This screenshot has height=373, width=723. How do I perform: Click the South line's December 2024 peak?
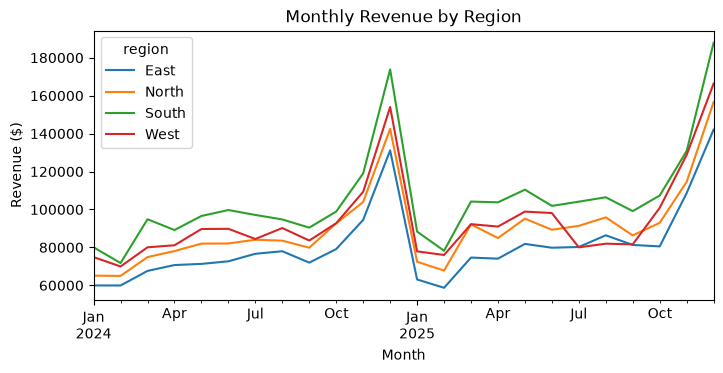click(x=390, y=70)
